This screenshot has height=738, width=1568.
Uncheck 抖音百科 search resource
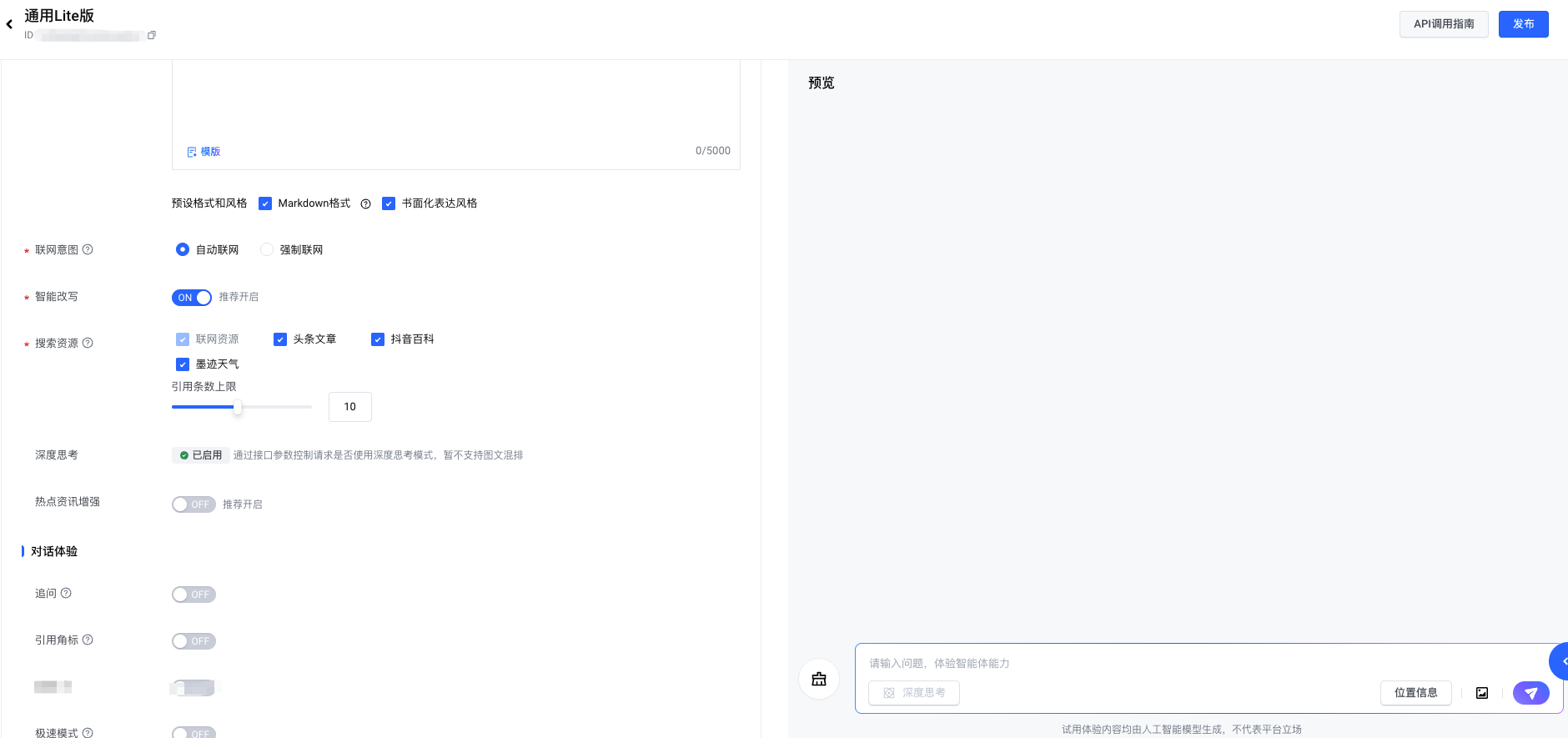(378, 339)
